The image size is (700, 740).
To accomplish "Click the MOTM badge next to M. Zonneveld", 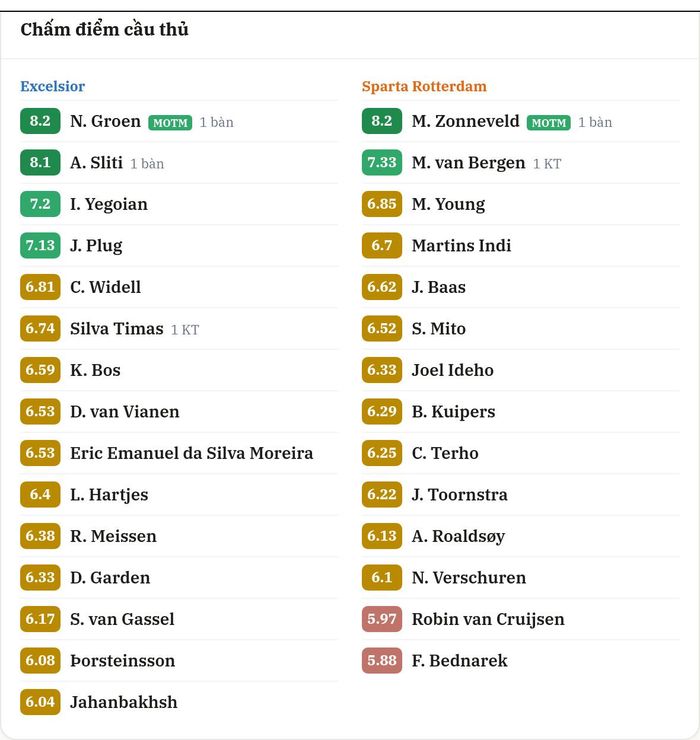I will pos(548,123).
